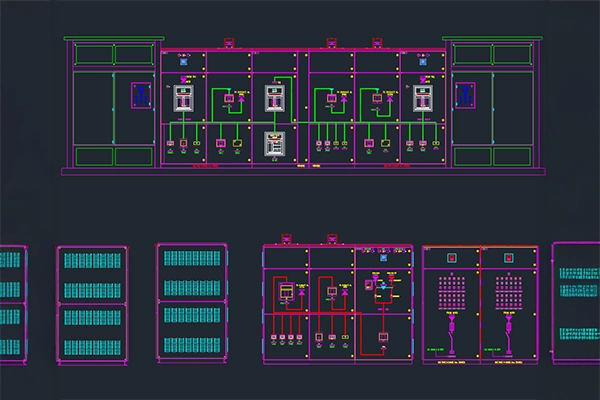Click blue indicator above leftmost top breaker

pyautogui.click(x=183, y=61)
